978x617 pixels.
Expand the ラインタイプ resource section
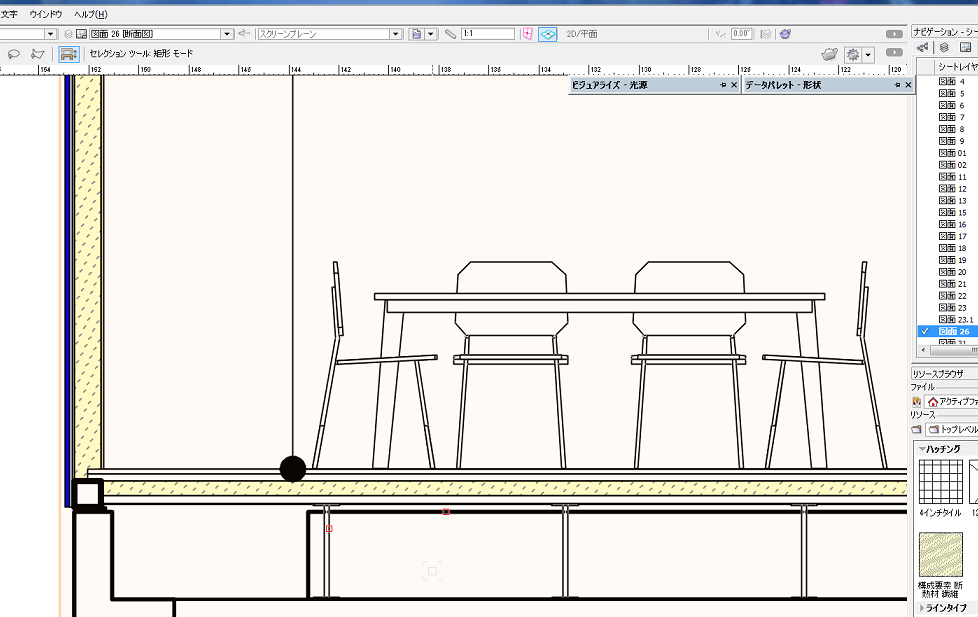pyautogui.click(x=921, y=608)
